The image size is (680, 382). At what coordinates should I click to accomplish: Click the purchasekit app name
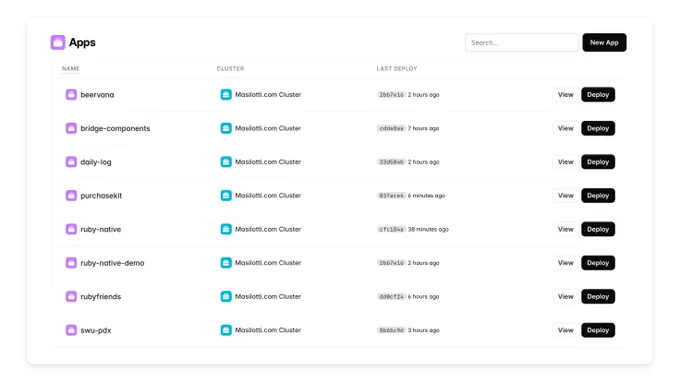[x=101, y=196]
